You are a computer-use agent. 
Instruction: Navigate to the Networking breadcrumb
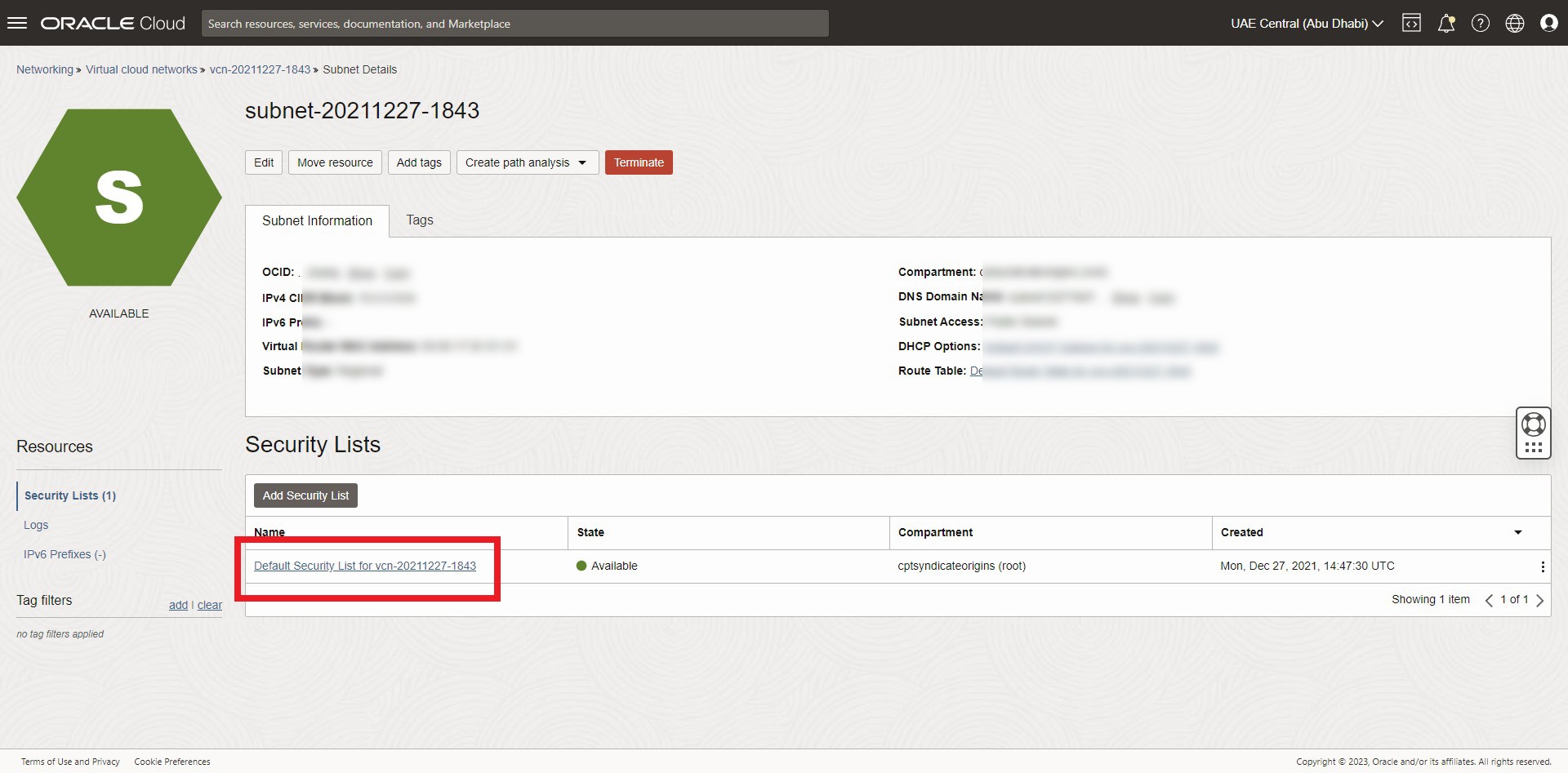pyautogui.click(x=44, y=69)
